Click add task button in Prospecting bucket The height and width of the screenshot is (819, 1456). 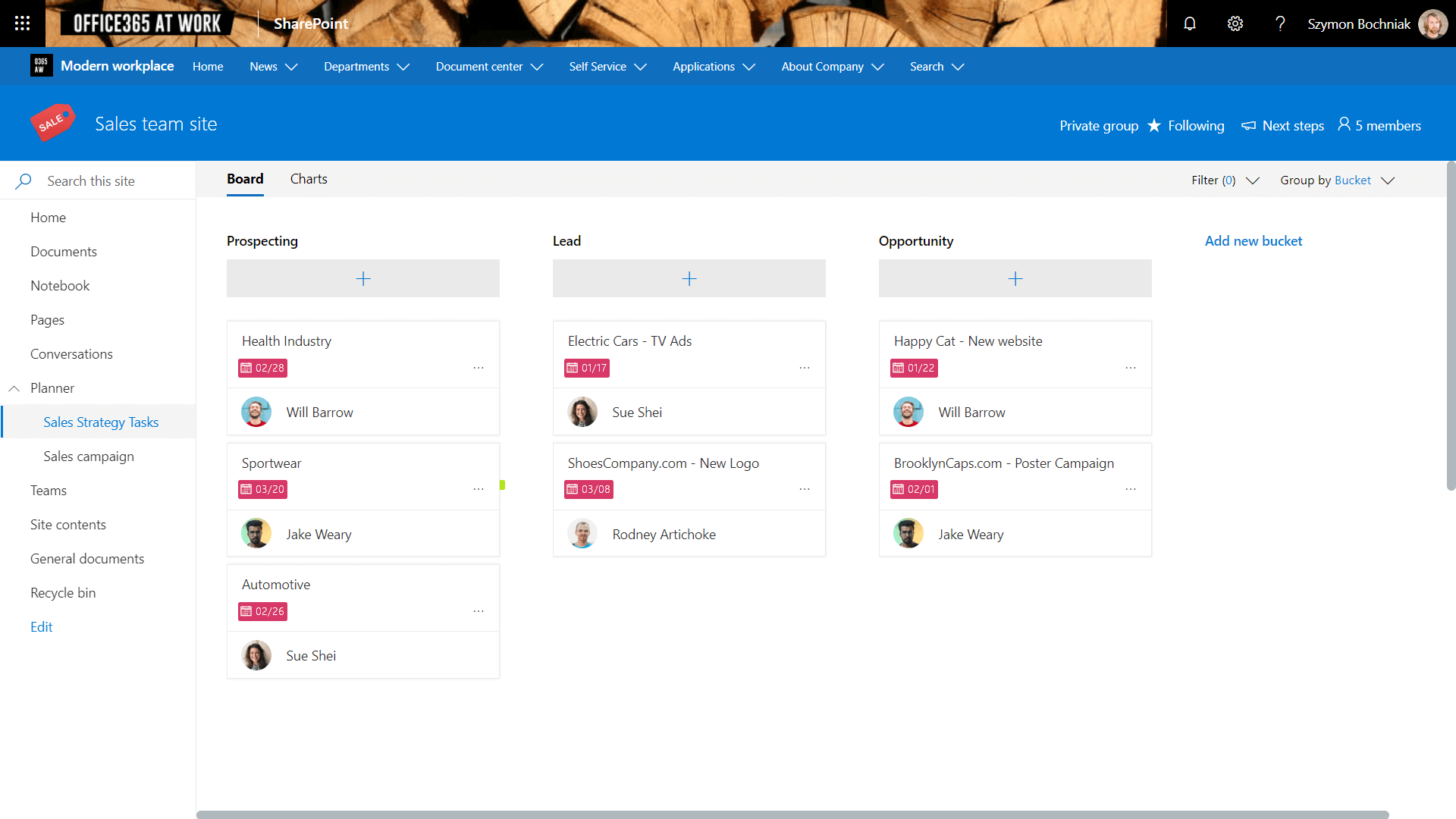point(363,278)
